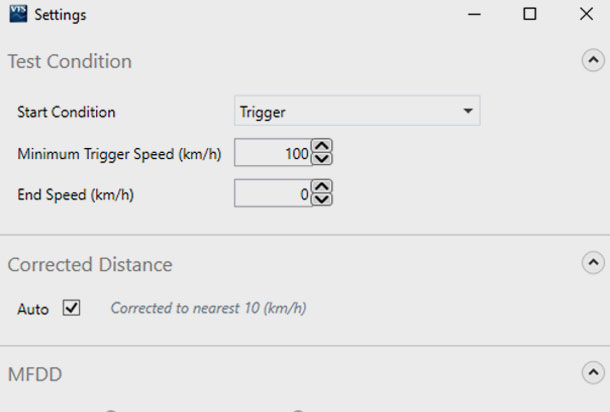Collapse the Corrected Distance section
The width and height of the screenshot is (610, 412).
592,263
